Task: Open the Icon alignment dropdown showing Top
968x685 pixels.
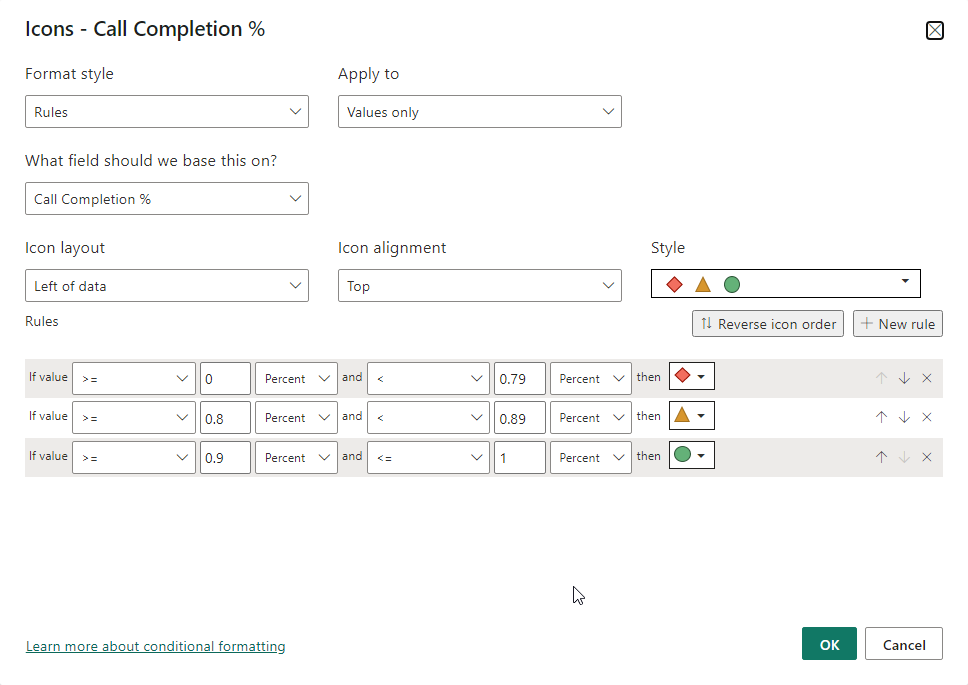Action: pyautogui.click(x=480, y=286)
